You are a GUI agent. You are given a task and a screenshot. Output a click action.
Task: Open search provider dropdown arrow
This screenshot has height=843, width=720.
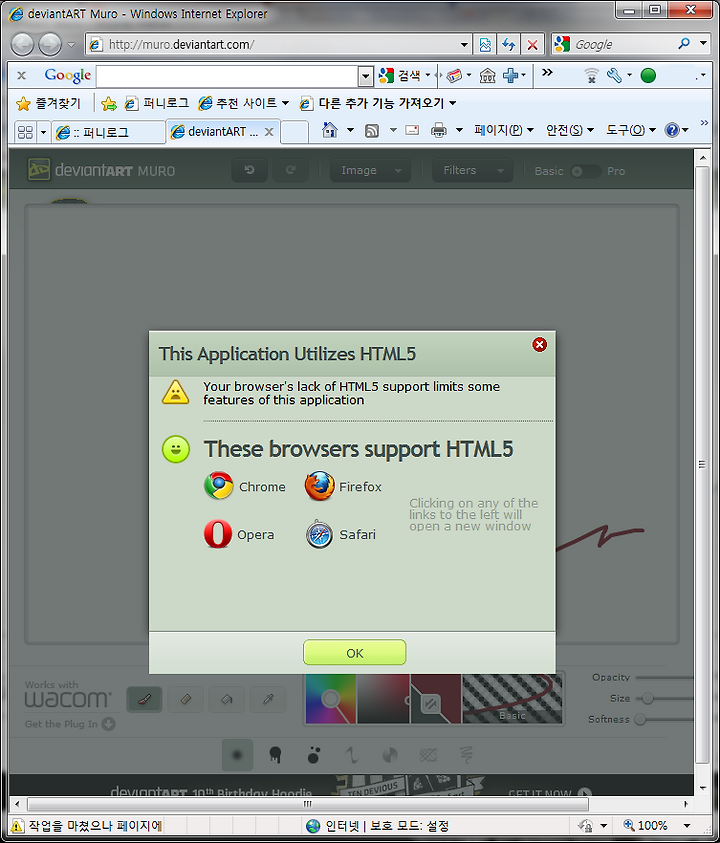point(703,44)
